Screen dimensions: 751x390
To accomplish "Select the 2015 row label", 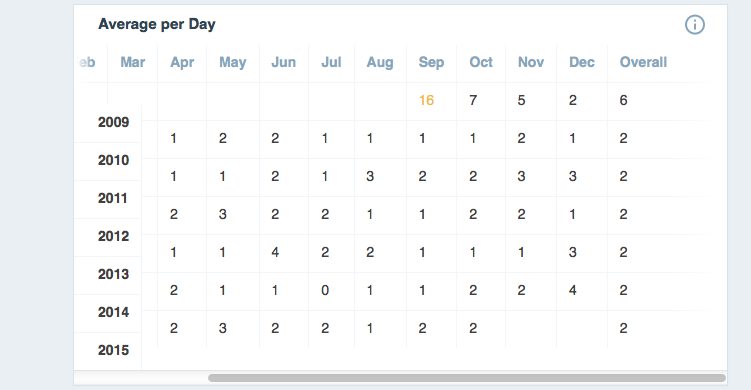I will [114, 350].
